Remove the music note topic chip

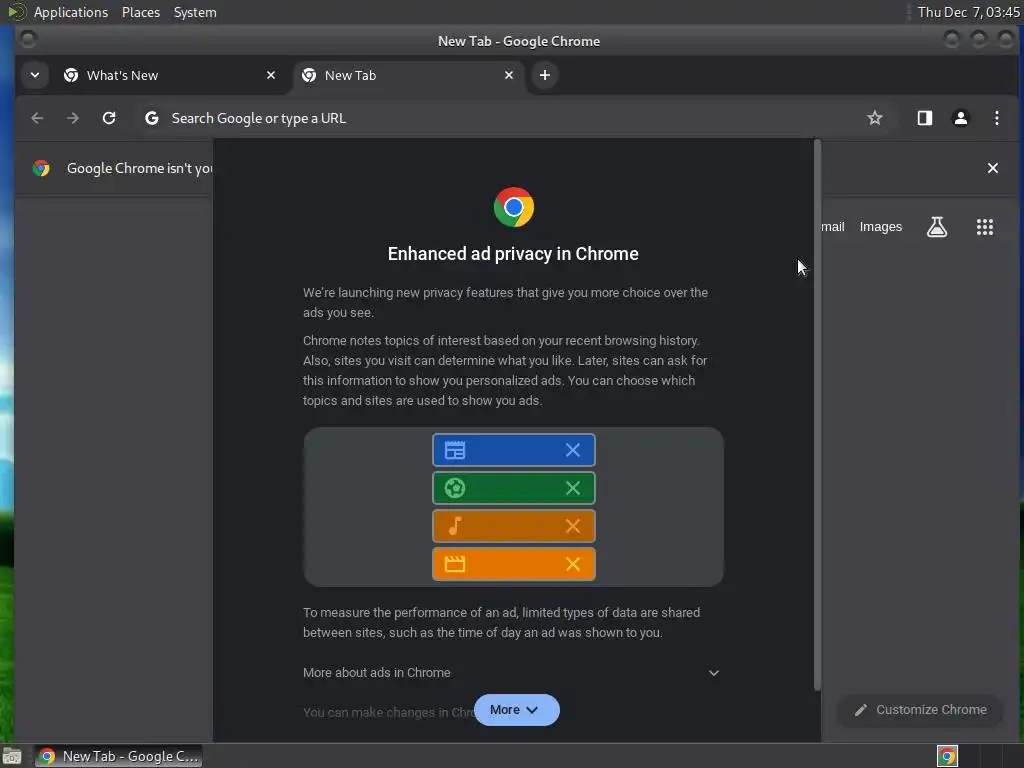(573, 526)
